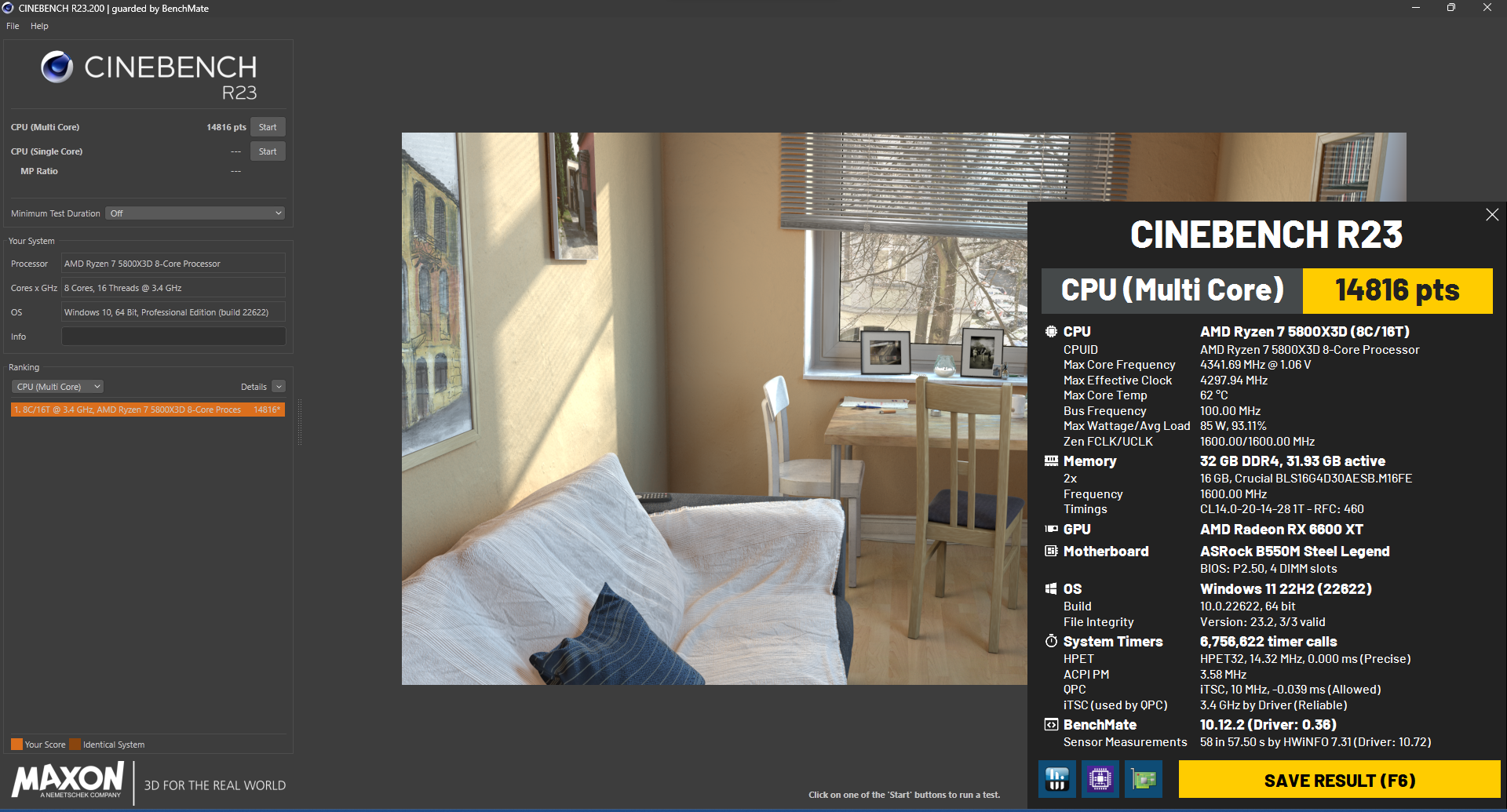Click the BenchMate icon in the results panel
The height and width of the screenshot is (812, 1507).
point(1052,724)
